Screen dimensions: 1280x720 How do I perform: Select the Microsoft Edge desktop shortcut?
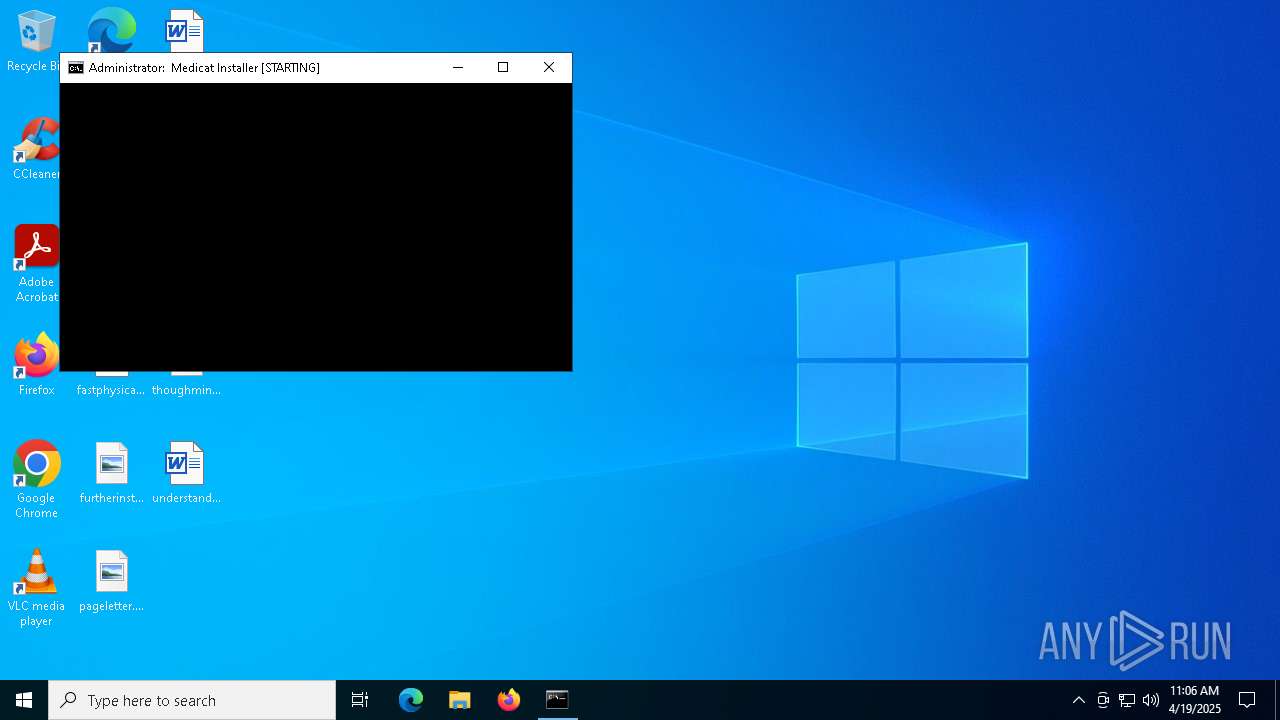point(111,30)
